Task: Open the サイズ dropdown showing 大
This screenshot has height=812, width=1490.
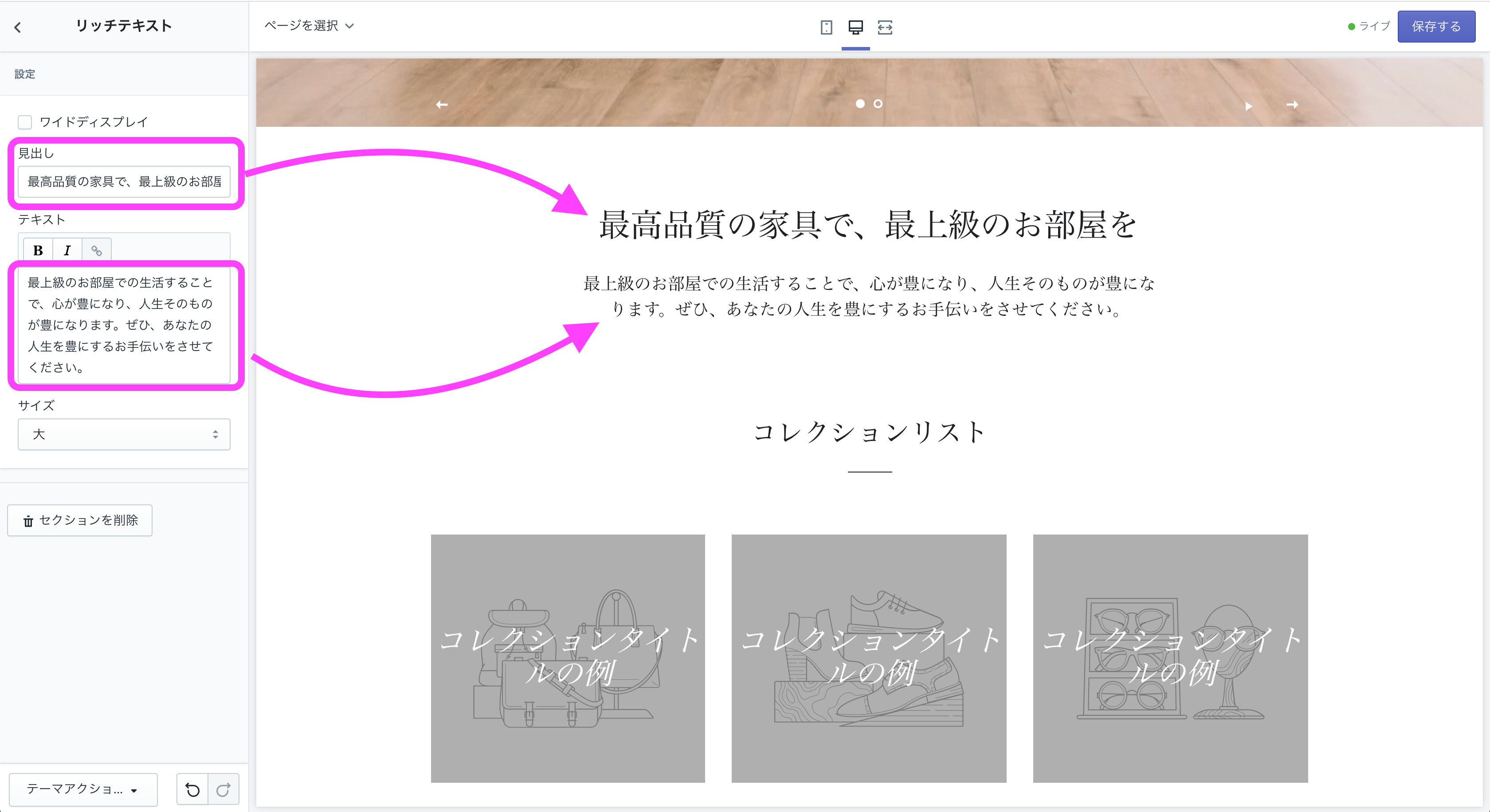Action: [124, 434]
